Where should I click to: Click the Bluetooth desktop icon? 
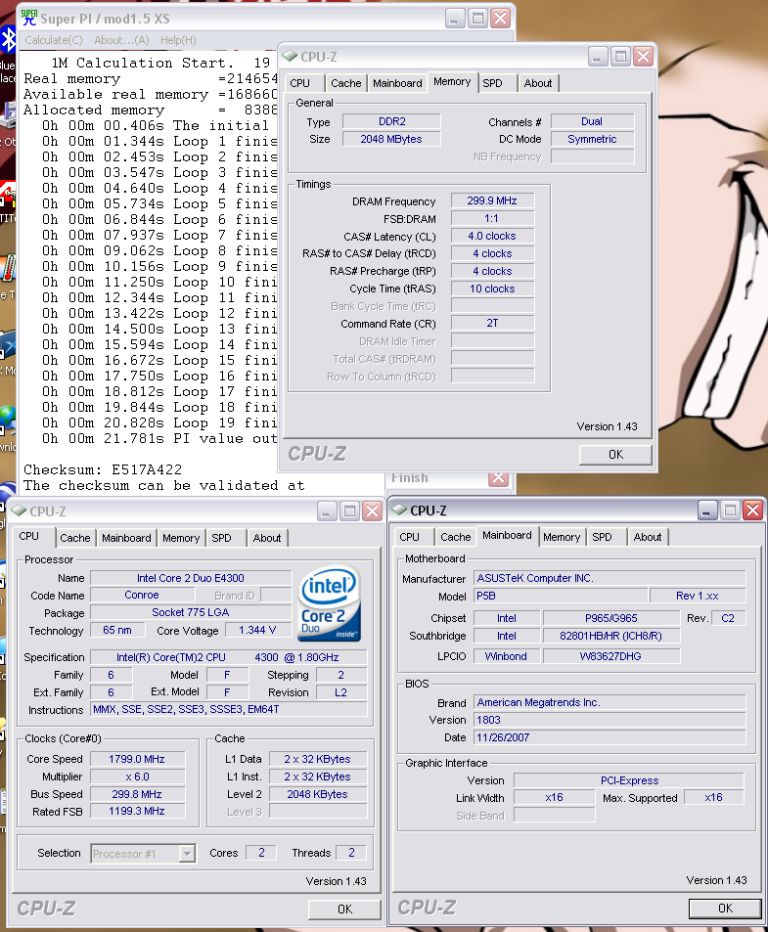(x=8, y=42)
